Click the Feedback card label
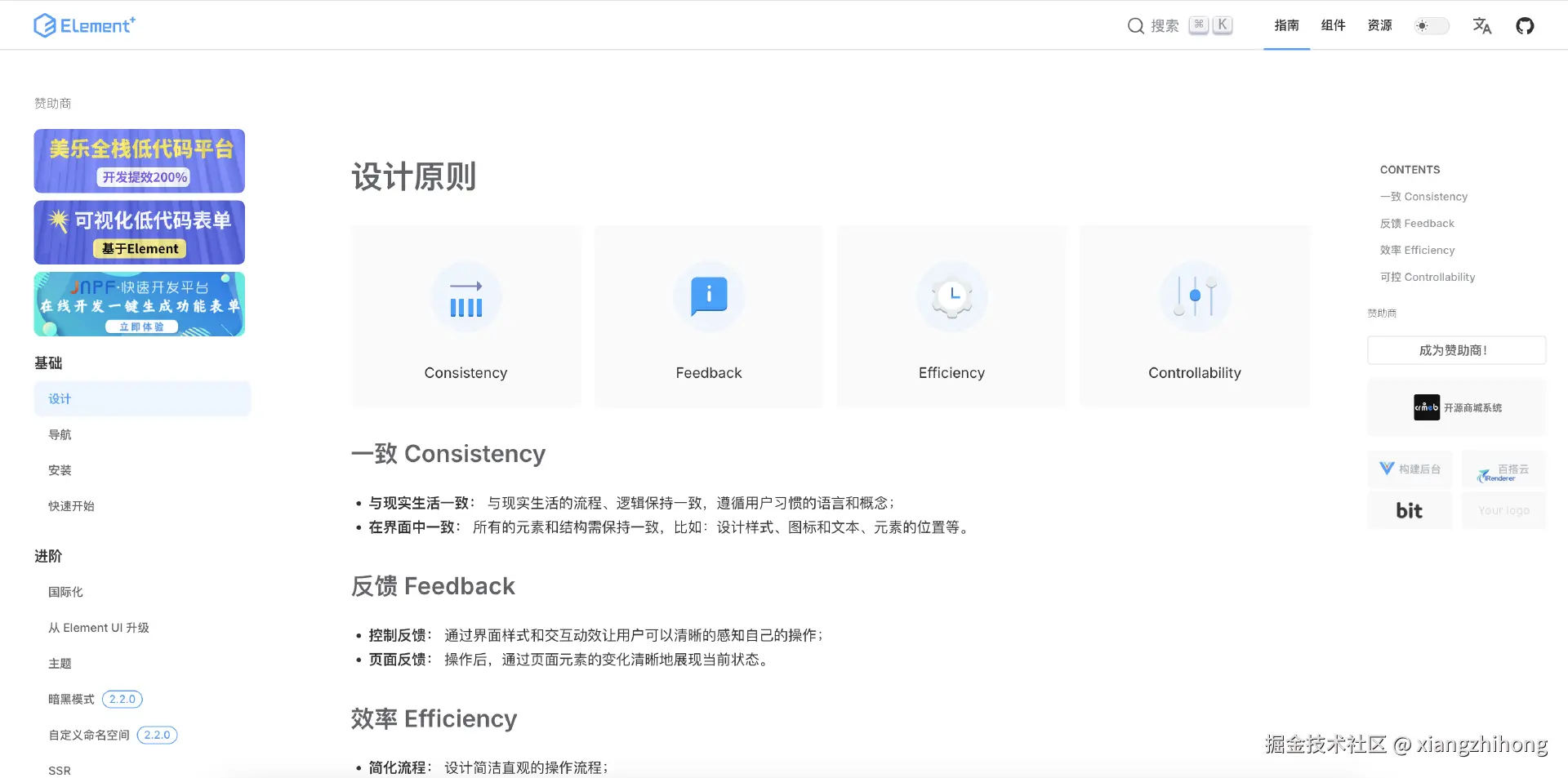This screenshot has width=1568, height=778. pos(709,373)
